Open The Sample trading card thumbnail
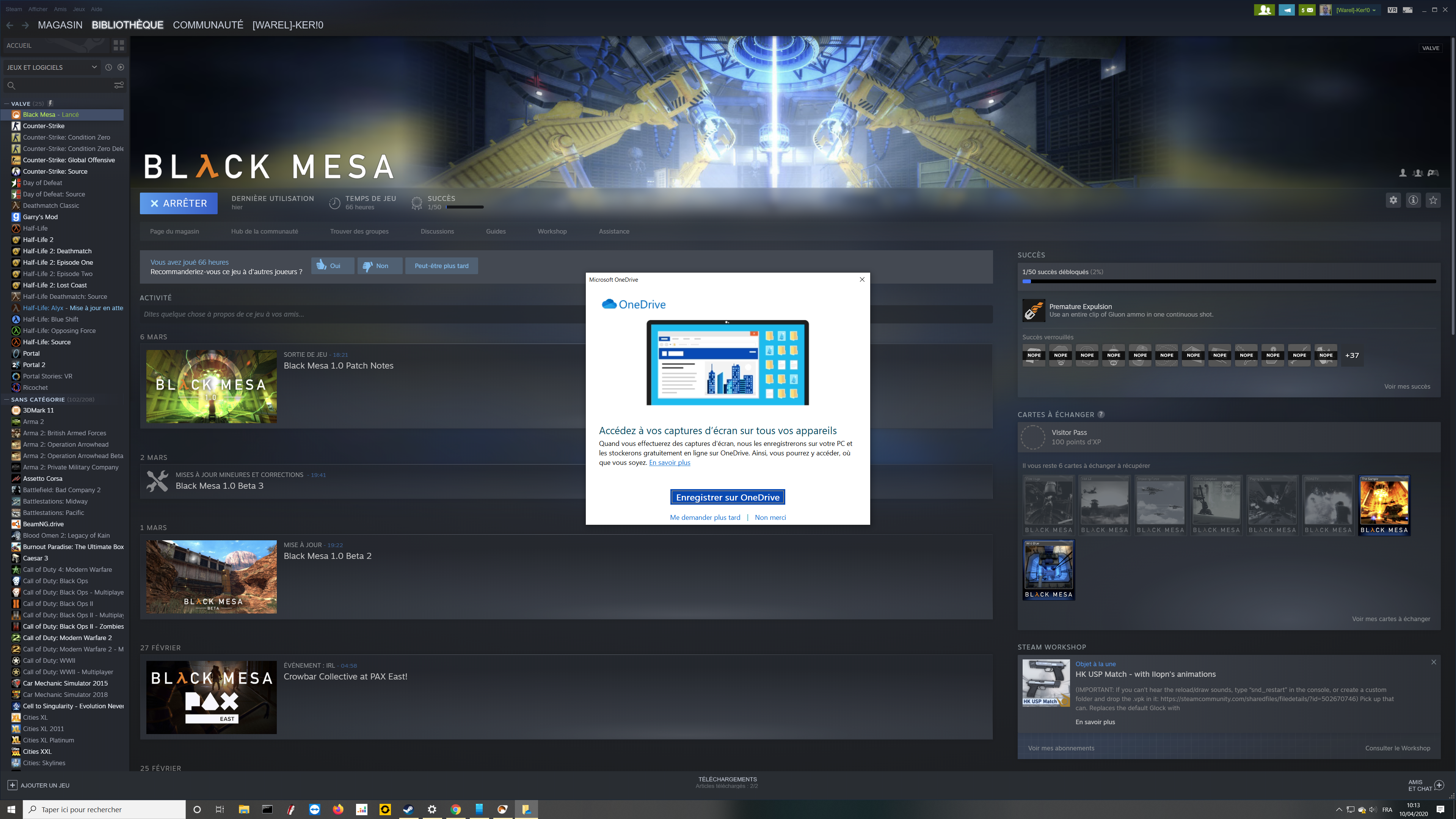The width and height of the screenshot is (1456, 819). pos(1384,505)
